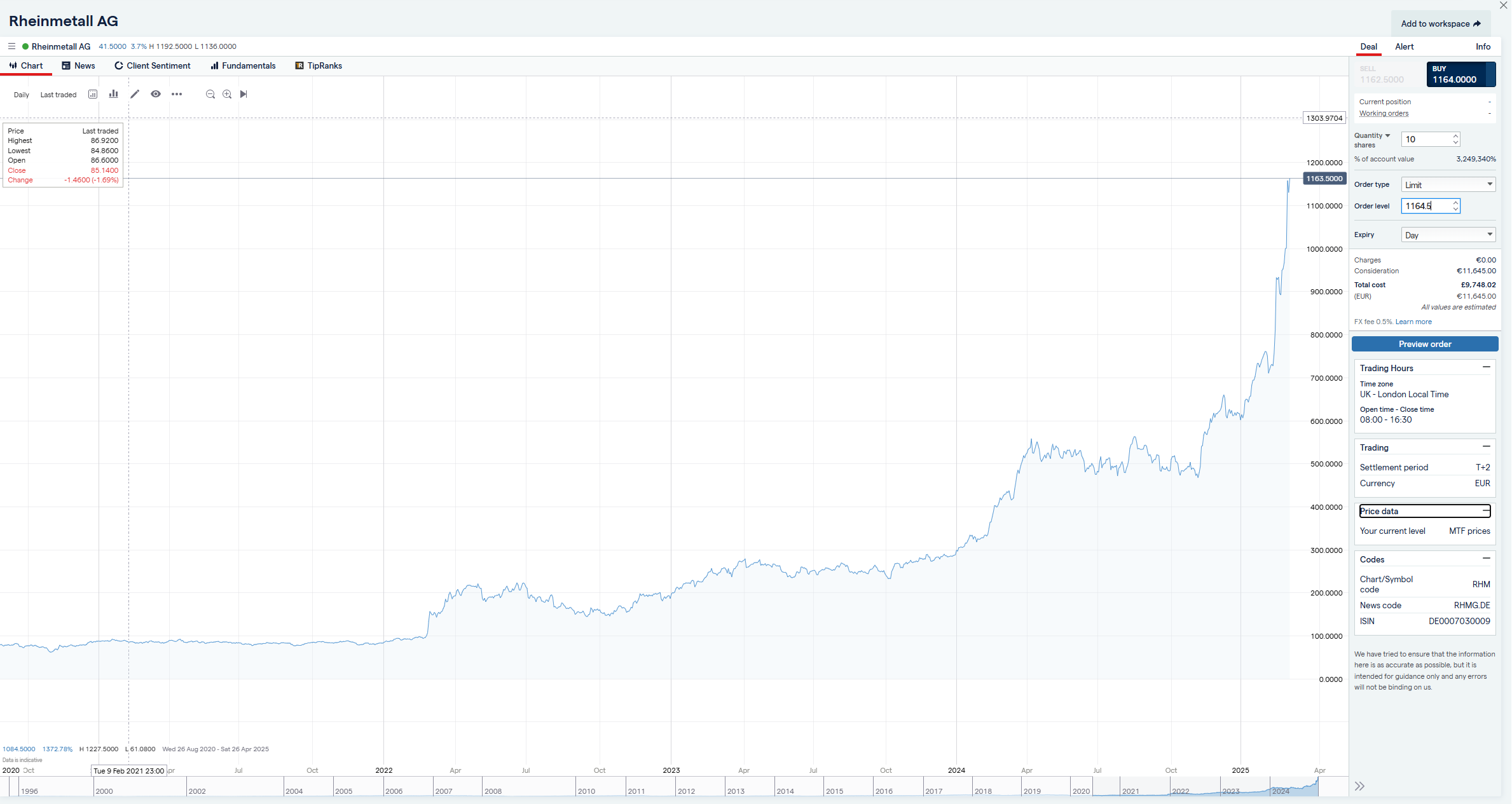The width and height of the screenshot is (1512, 804).
Task: Click the Chart tab candlestick icon
Action: (13, 65)
